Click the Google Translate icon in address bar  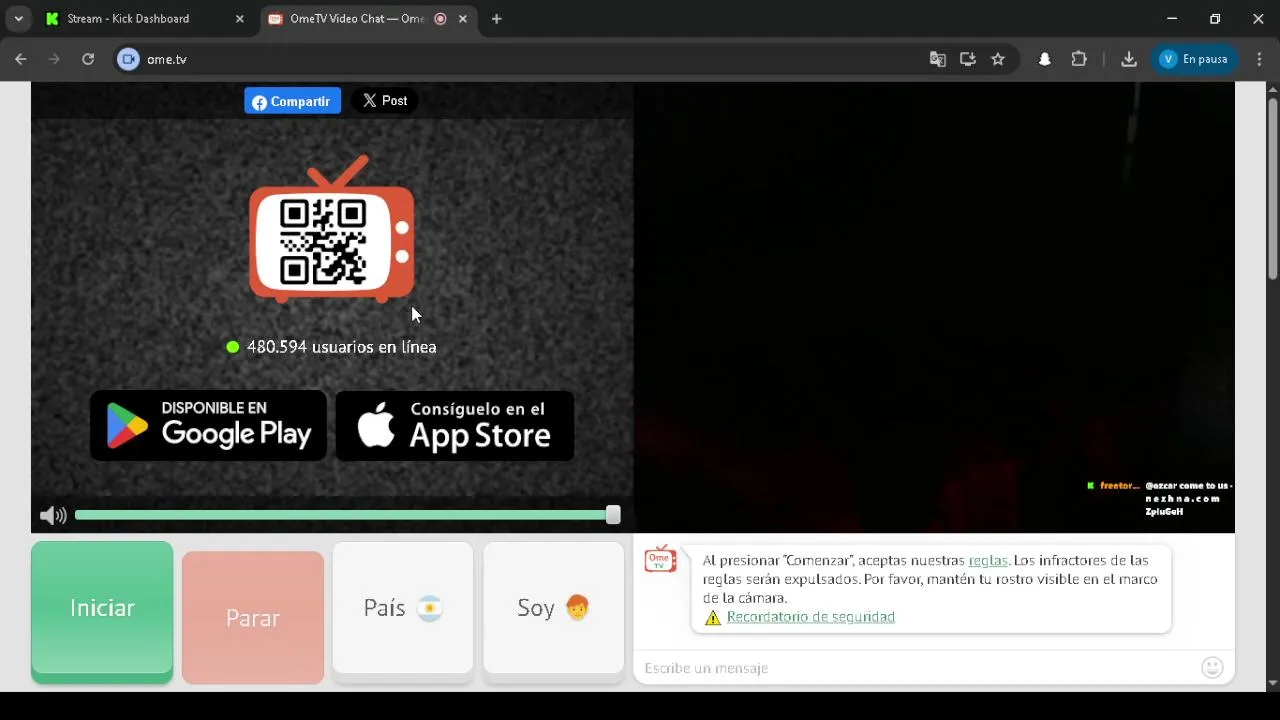coord(937,59)
